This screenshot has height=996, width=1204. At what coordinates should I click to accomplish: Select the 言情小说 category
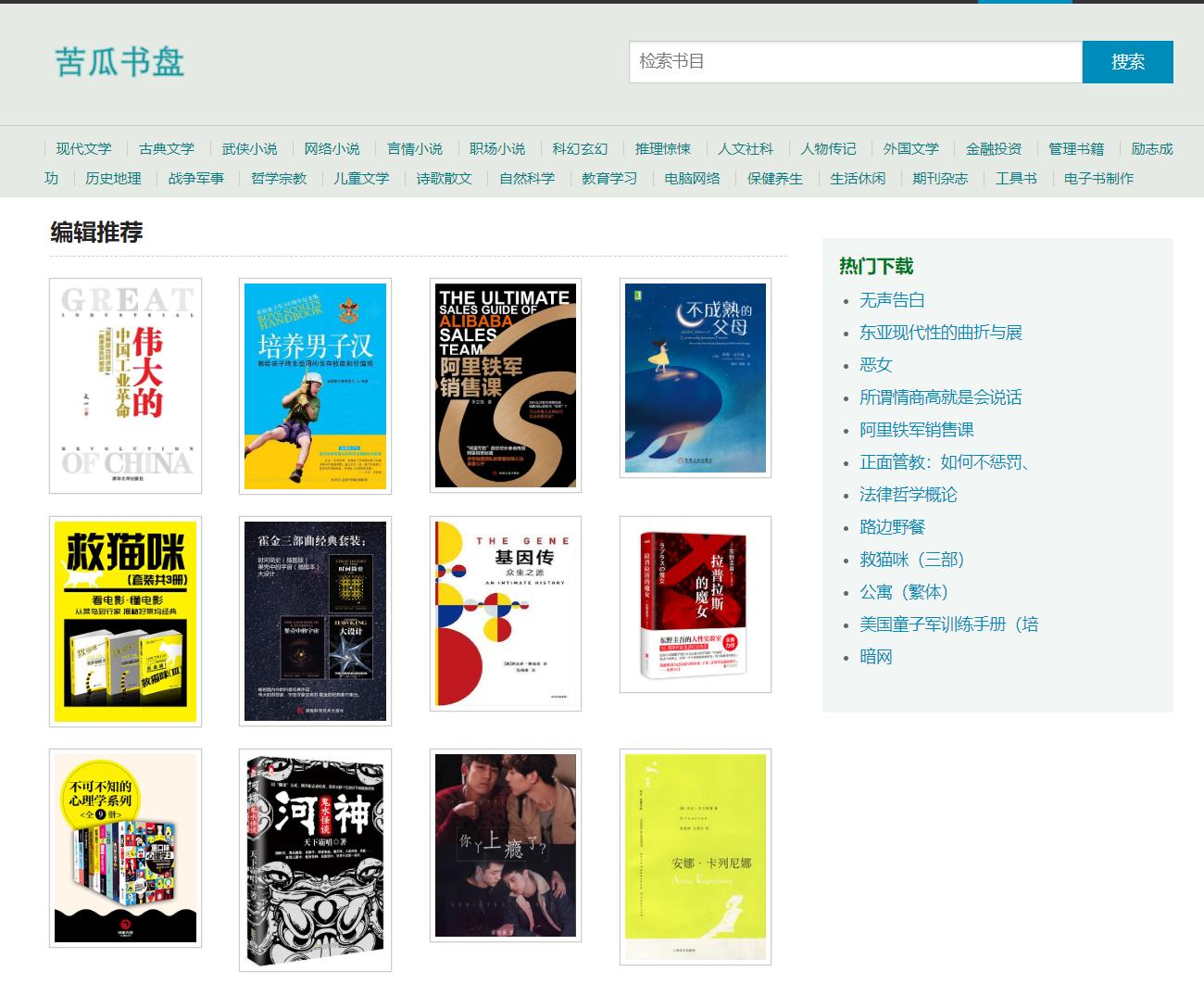click(x=415, y=149)
